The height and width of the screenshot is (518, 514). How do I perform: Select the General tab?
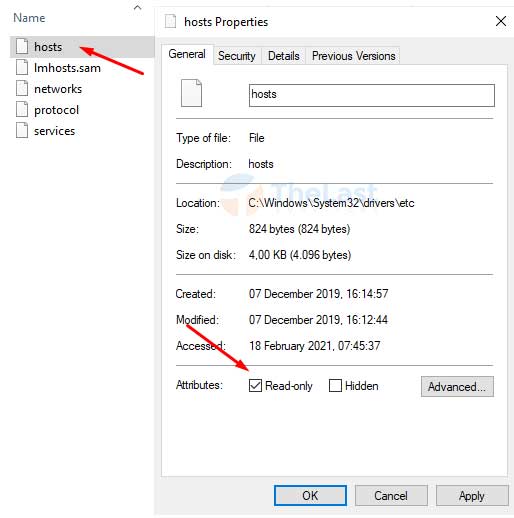pos(187,54)
